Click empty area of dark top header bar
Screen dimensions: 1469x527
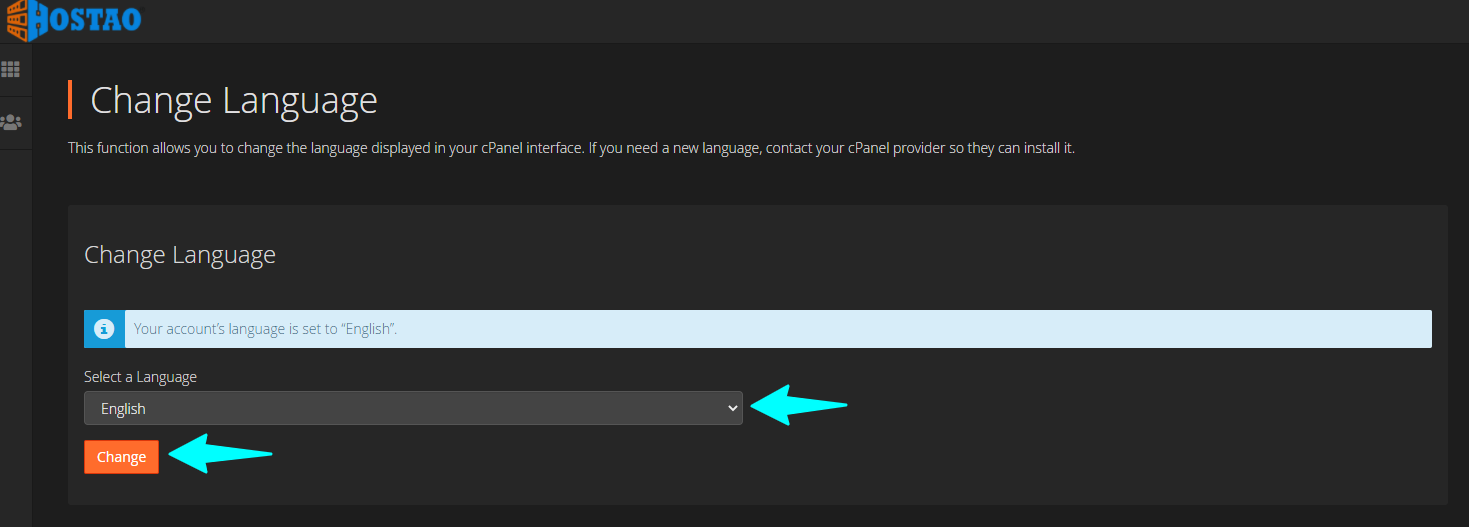coord(800,20)
